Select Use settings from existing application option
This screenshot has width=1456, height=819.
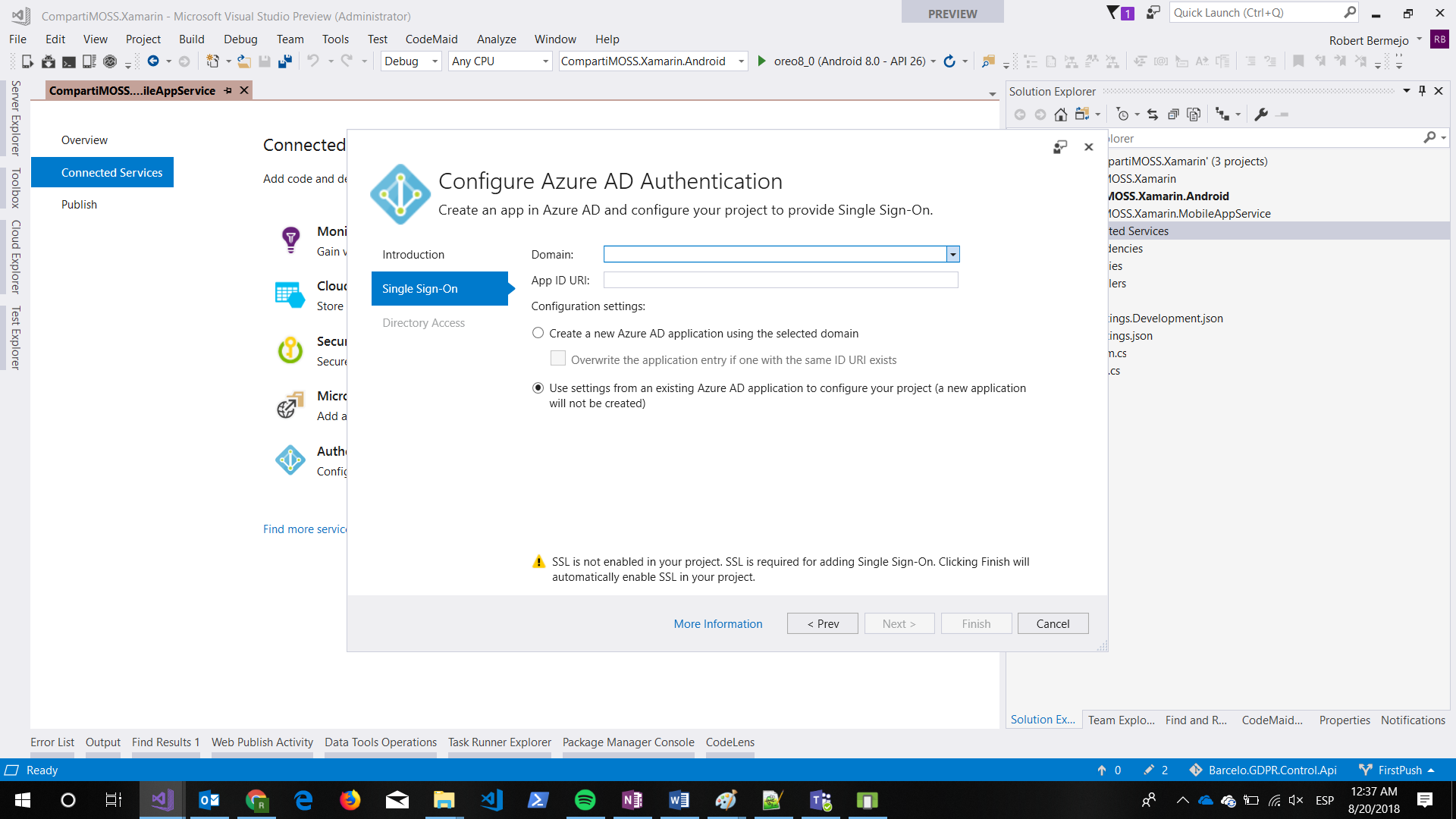pyautogui.click(x=538, y=388)
